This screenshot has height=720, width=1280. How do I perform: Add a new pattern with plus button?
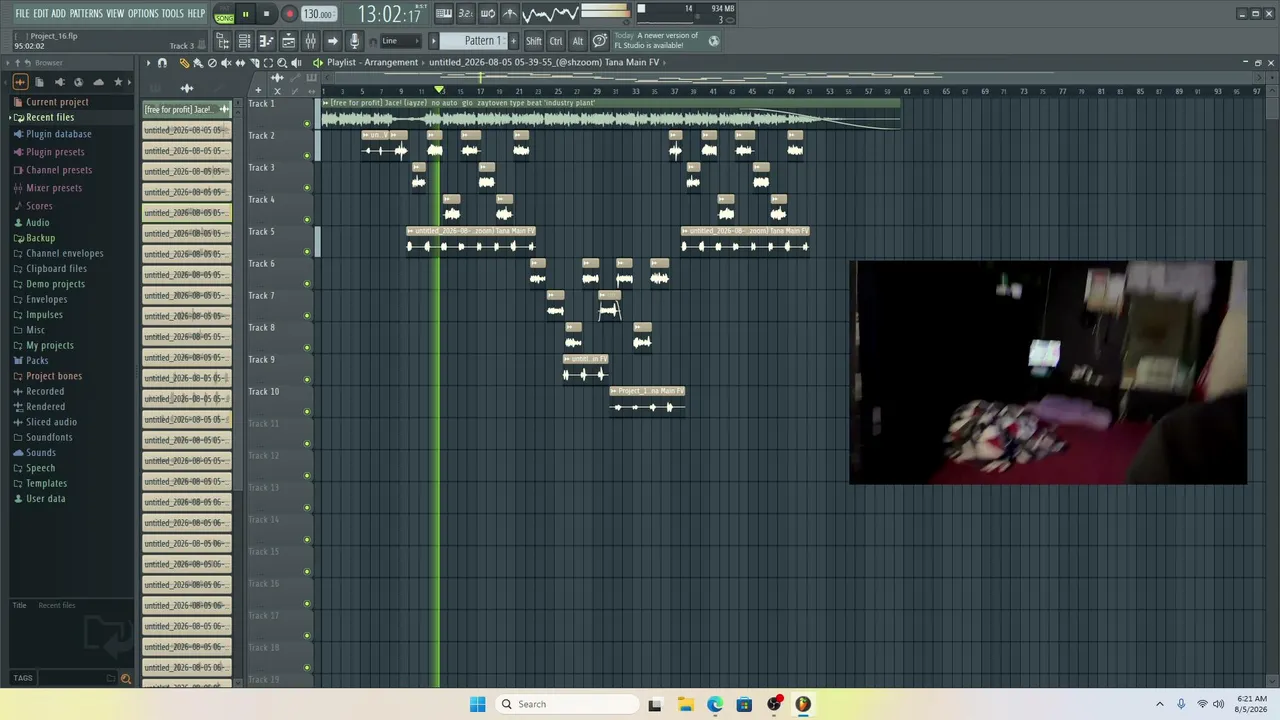514,41
